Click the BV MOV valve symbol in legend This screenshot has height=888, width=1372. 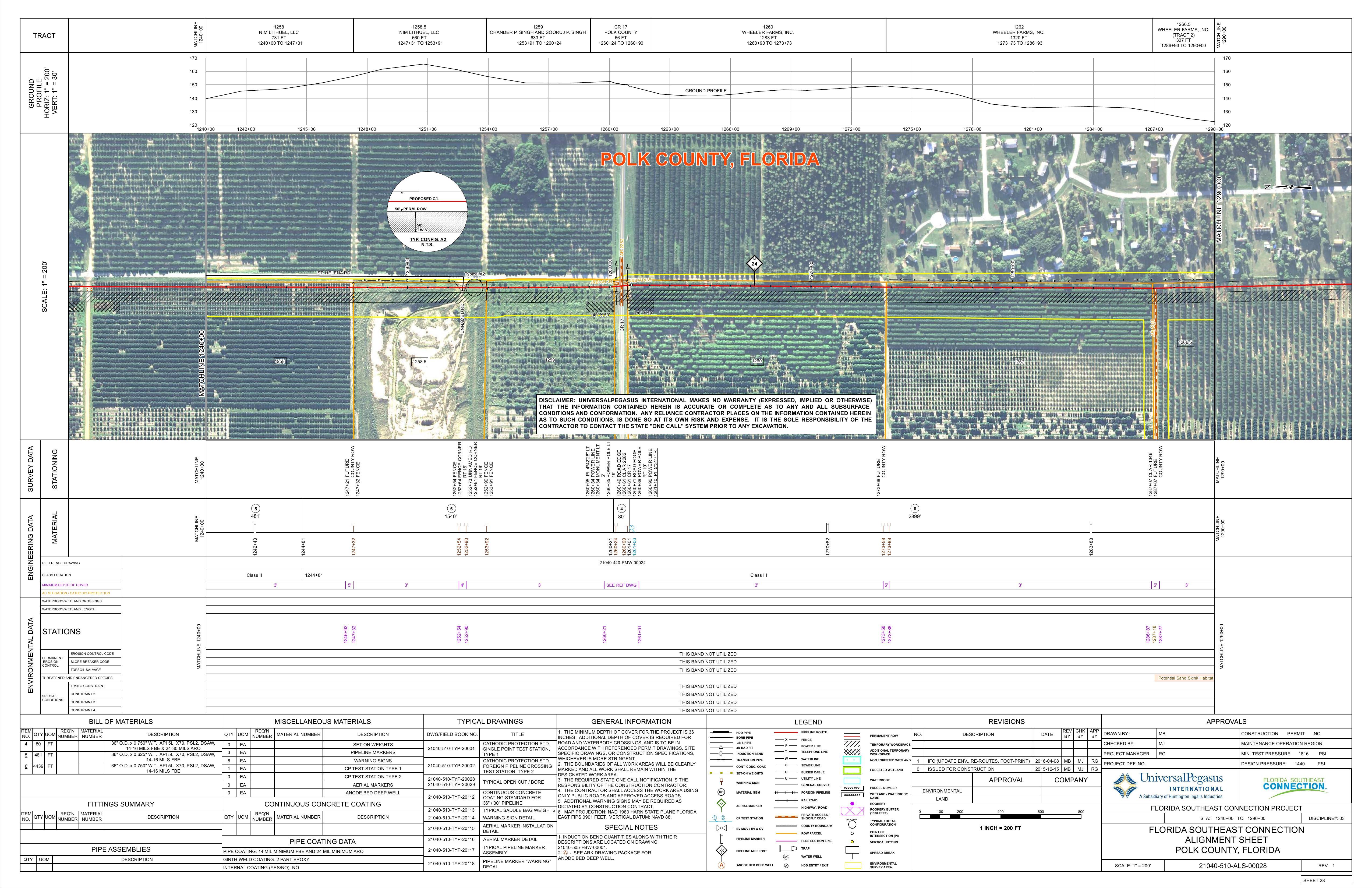tap(721, 828)
